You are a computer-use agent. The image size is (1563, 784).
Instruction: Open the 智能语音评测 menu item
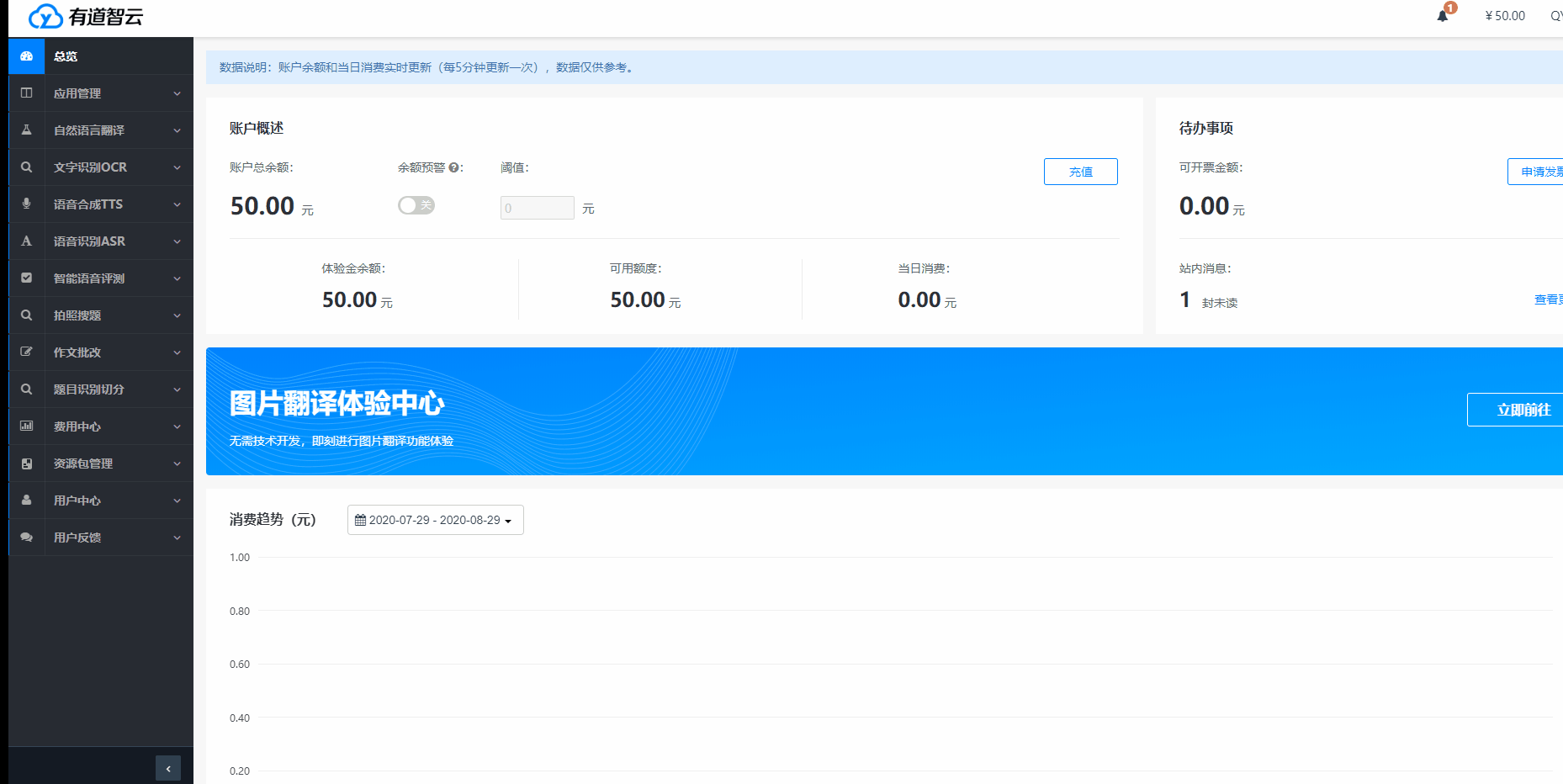(x=101, y=278)
